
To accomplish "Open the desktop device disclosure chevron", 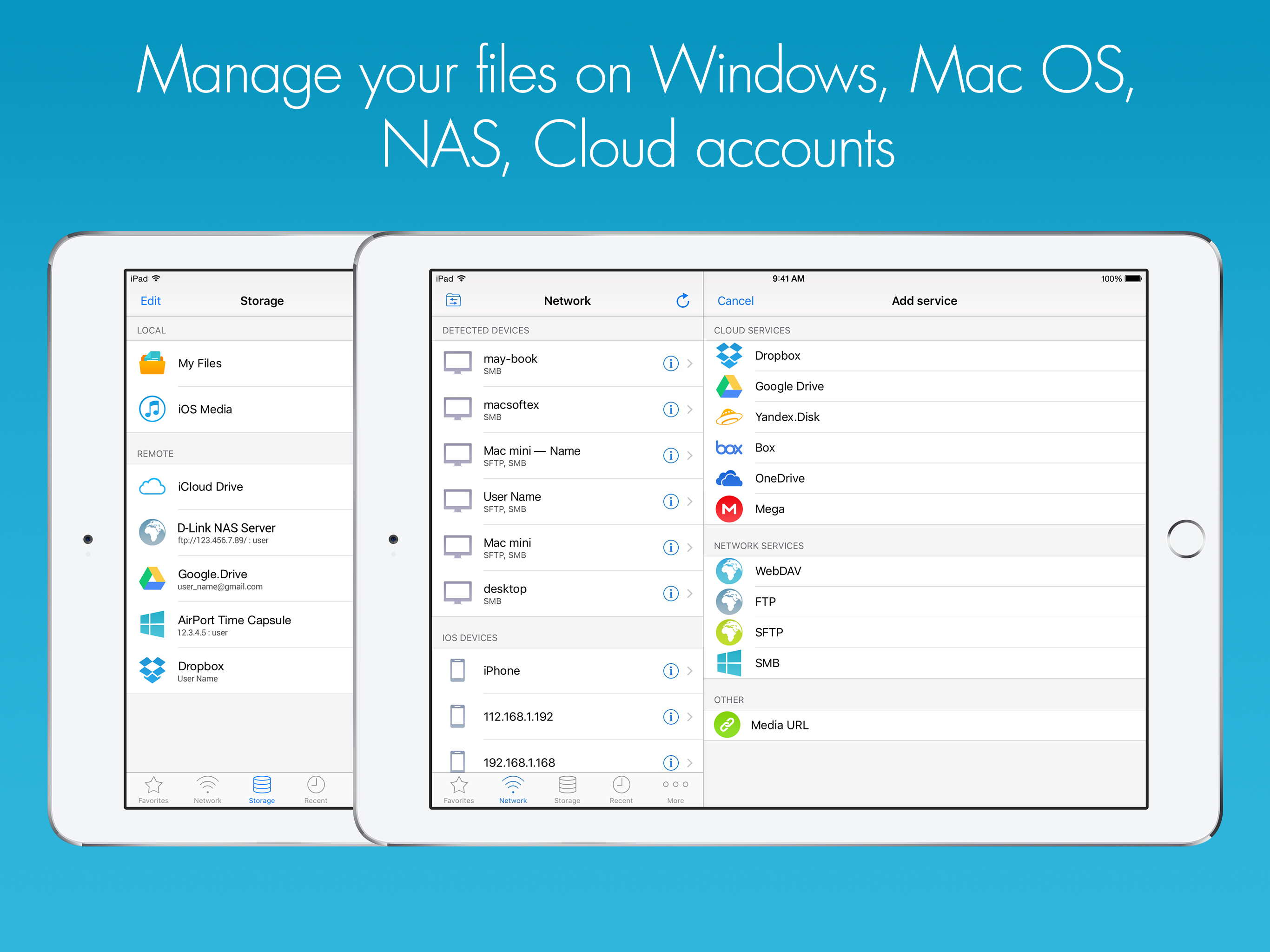I will [x=689, y=593].
